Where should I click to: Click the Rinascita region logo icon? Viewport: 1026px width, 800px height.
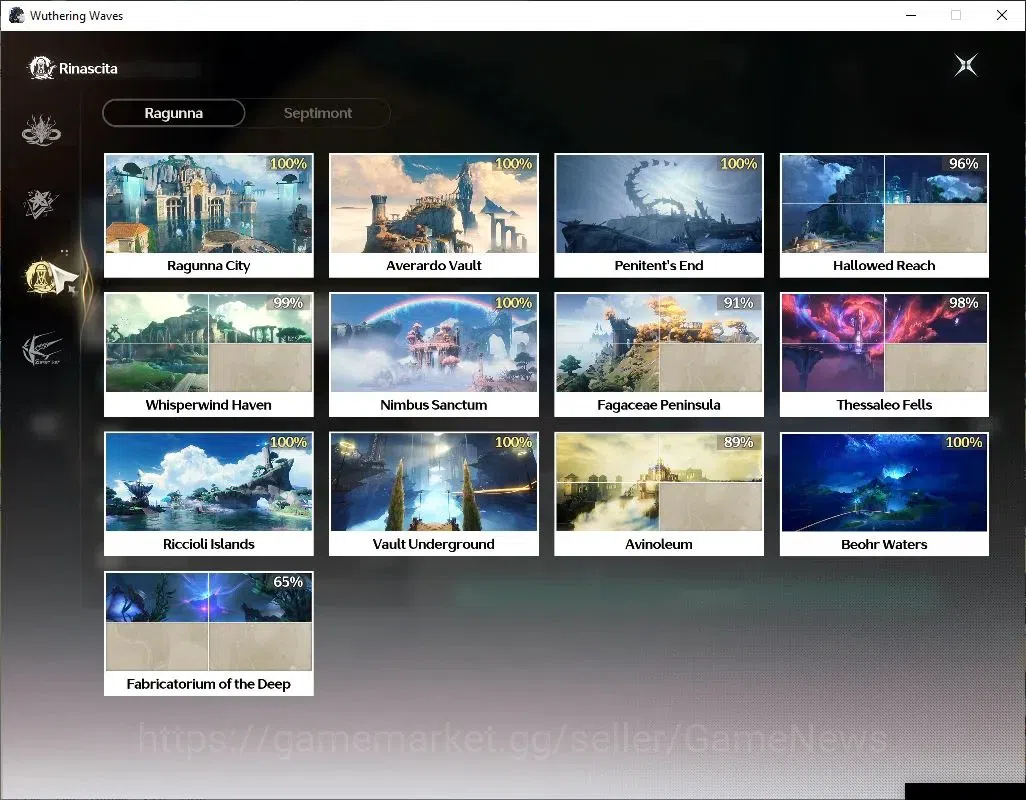(41, 68)
